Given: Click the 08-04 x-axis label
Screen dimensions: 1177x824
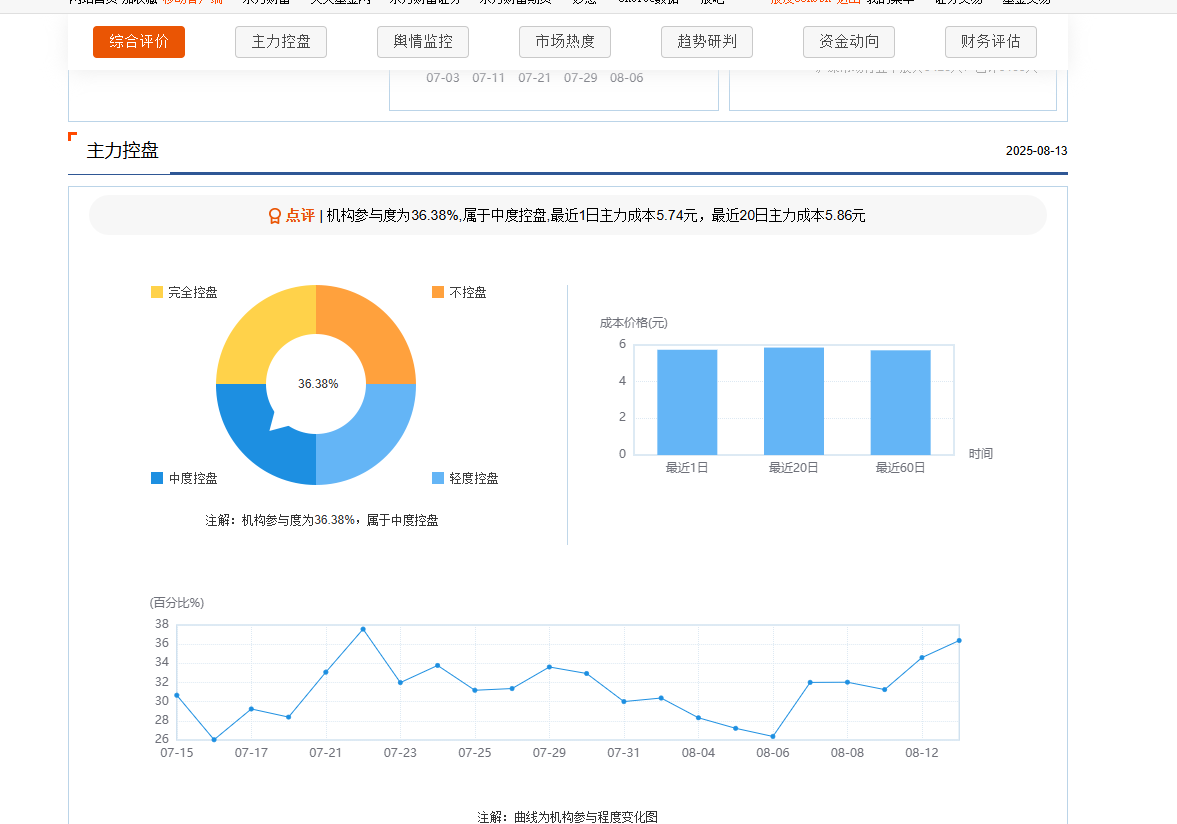Looking at the screenshot, I should point(698,753).
